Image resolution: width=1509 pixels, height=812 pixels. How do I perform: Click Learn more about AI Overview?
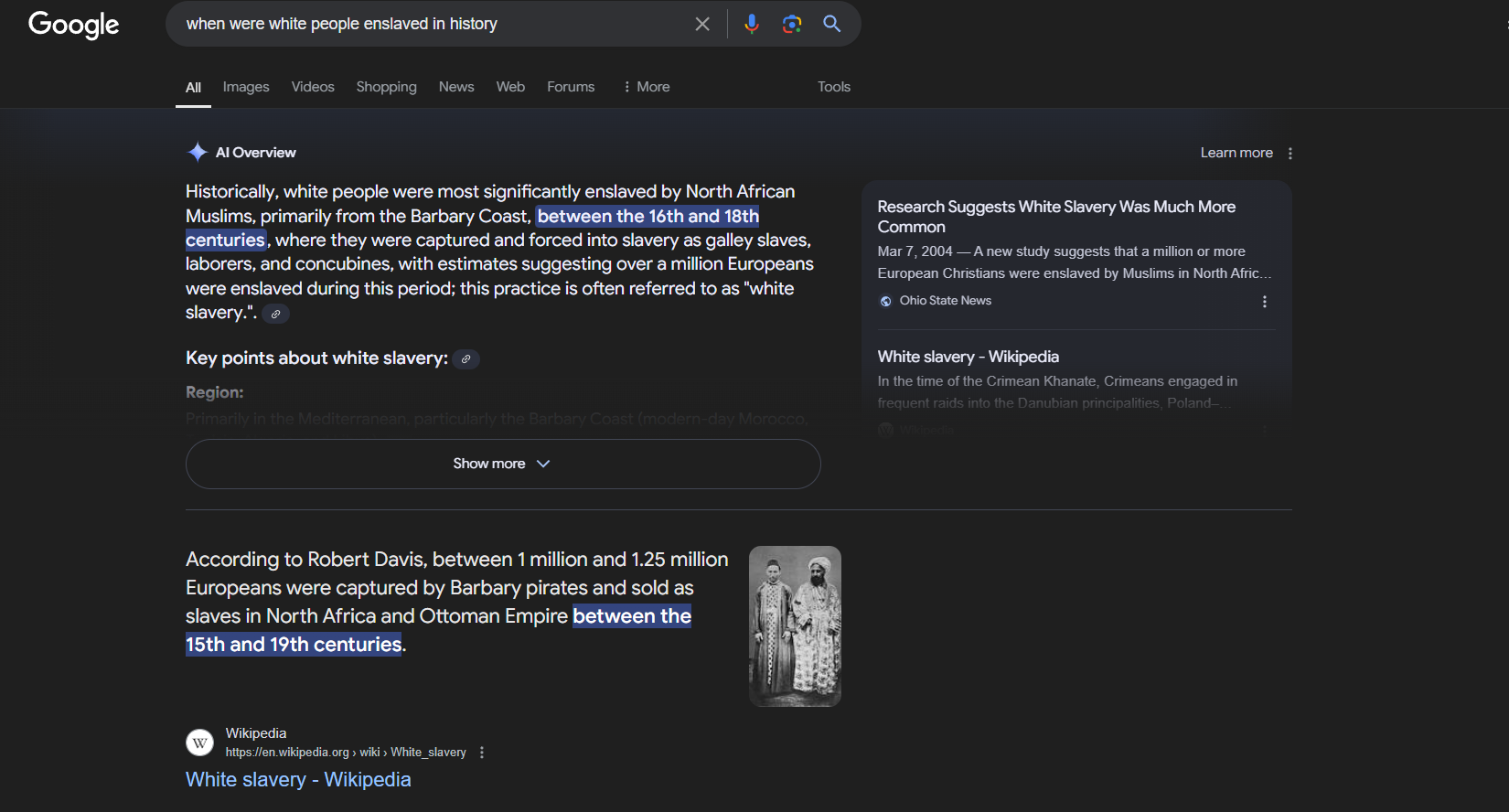1236,153
